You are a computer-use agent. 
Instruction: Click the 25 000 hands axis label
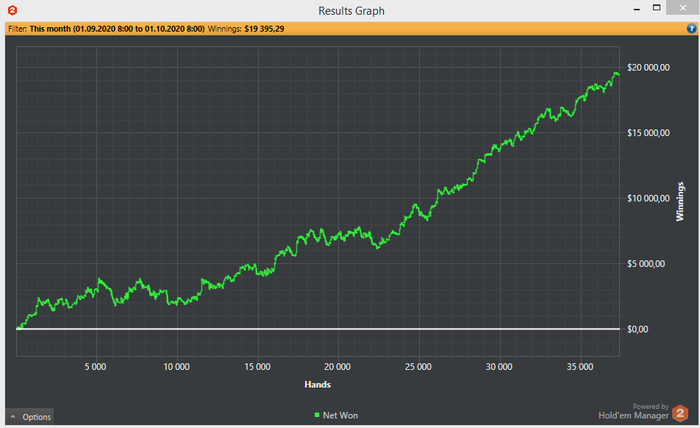click(x=418, y=367)
